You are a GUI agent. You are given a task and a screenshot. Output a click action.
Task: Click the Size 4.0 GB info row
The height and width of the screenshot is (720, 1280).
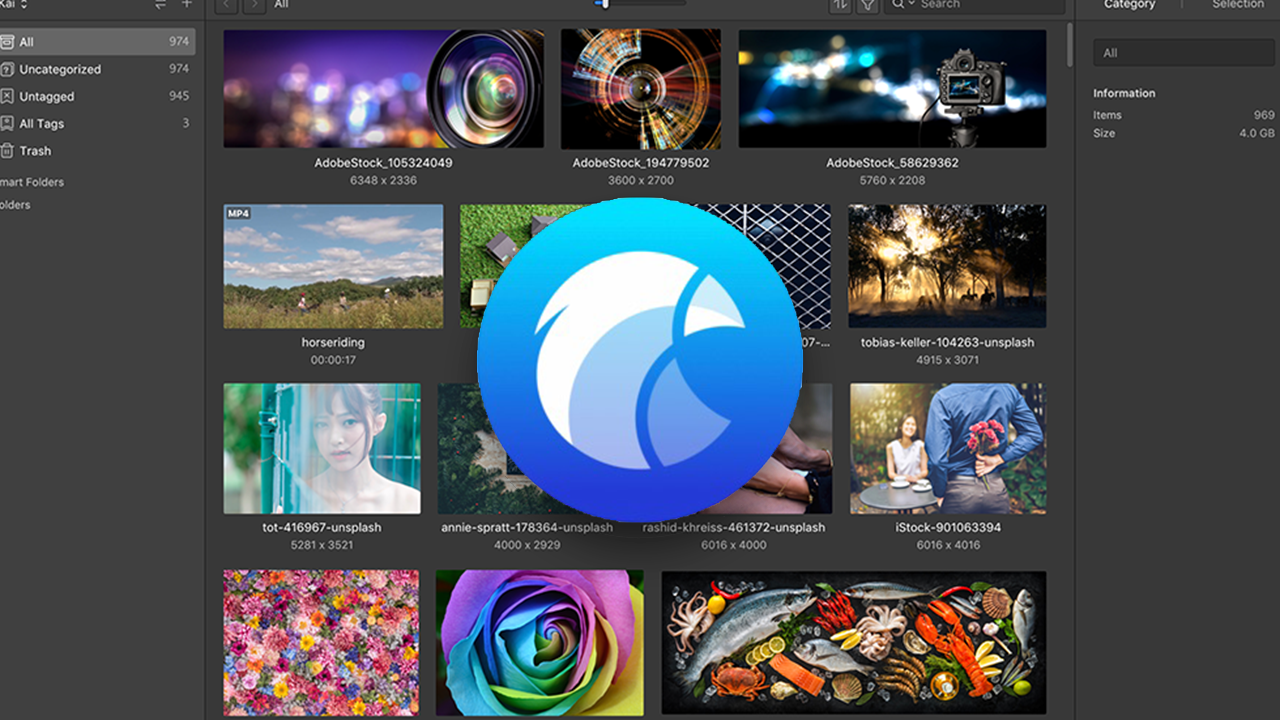[x=1184, y=133]
